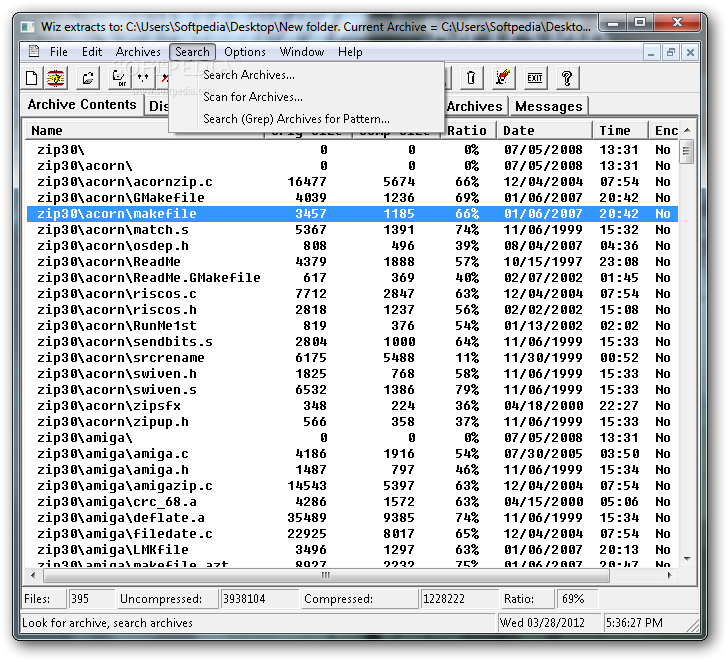728x661 pixels.
Task: Select row zip30\acorn\zipup.h
Action: click(352, 422)
